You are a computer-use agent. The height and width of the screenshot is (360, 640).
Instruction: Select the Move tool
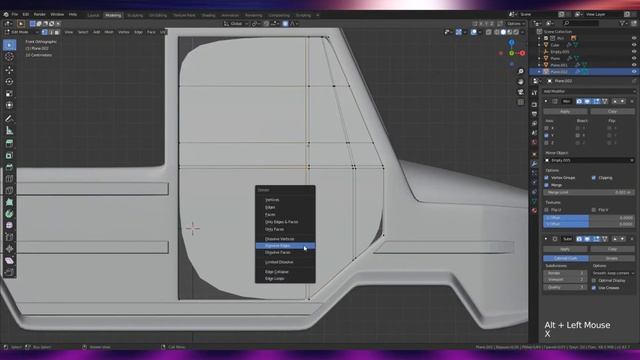tap(9, 70)
